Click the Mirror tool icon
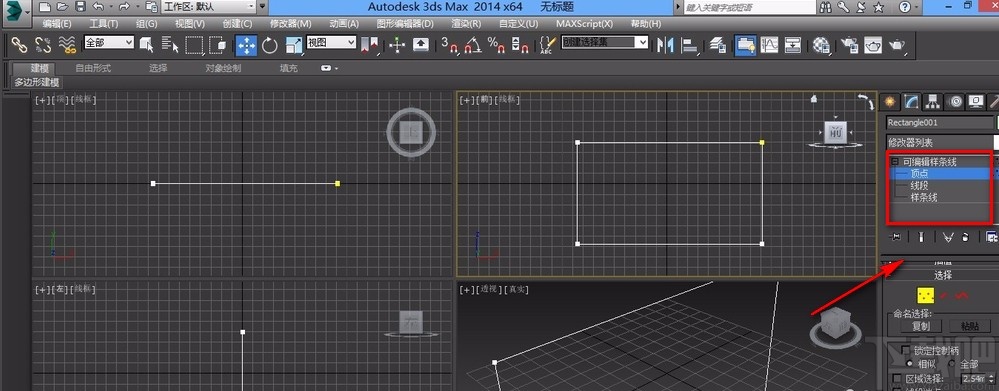 click(665, 45)
